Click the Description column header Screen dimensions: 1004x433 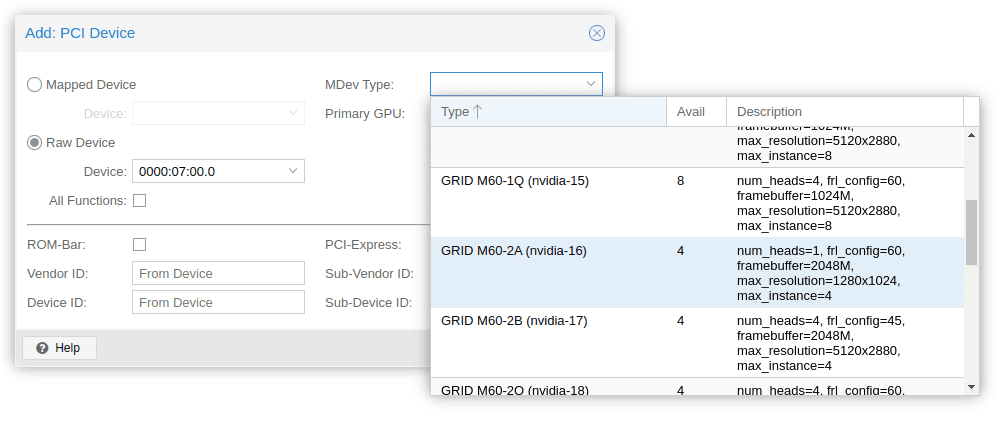[x=845, y=112]
